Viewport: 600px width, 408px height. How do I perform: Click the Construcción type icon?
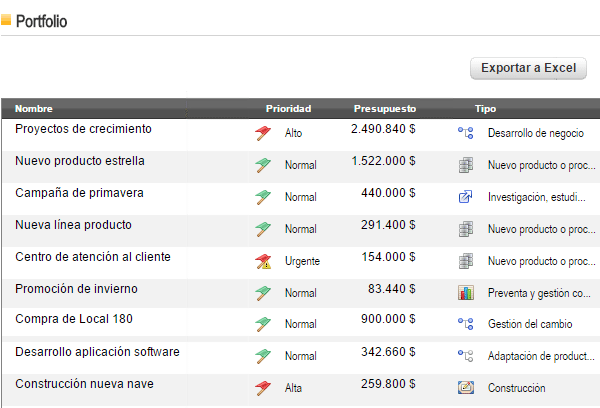pyautogui.click(x=465, y=388)
